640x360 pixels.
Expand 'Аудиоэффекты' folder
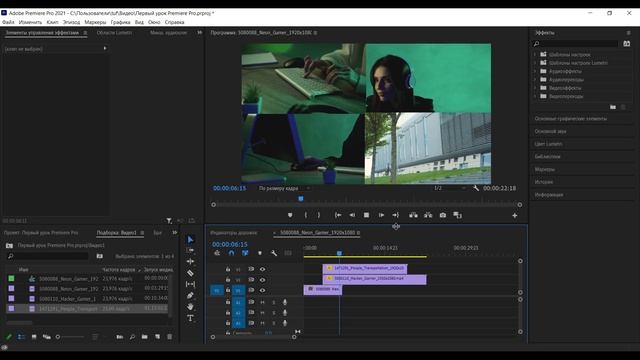point(535,71)
